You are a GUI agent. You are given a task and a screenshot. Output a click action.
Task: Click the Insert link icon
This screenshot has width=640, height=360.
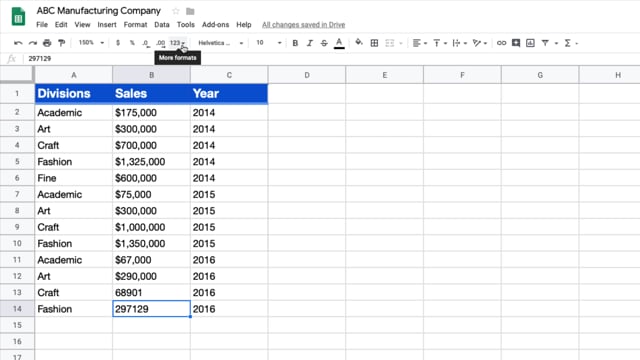pyautogui.click(x=501, y=43)
